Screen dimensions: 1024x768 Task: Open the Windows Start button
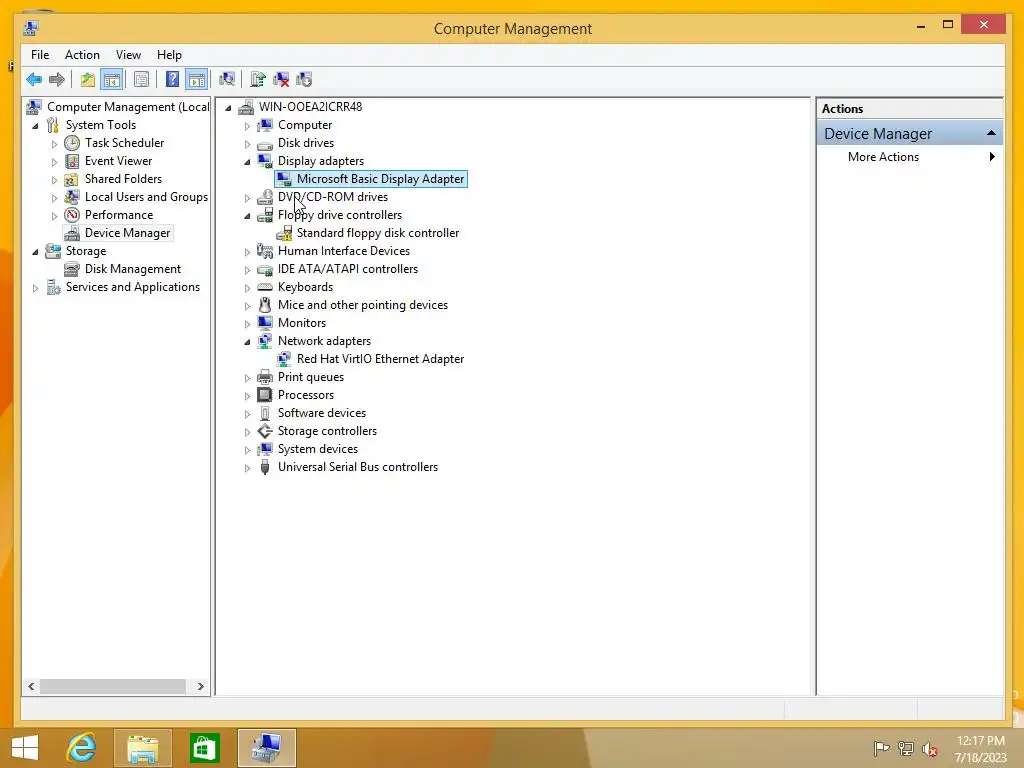coord(25,748)
